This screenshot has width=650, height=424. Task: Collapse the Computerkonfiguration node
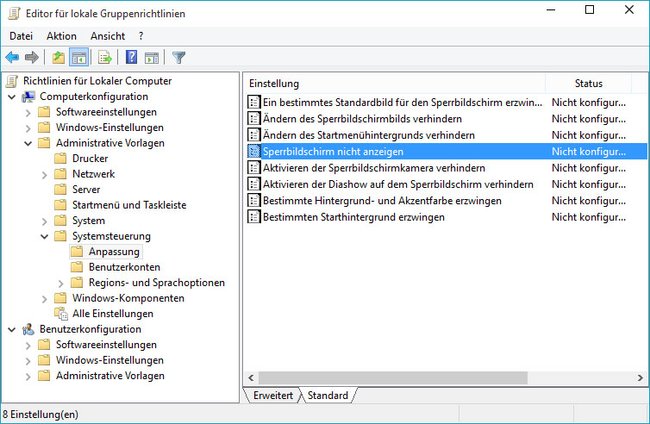click(x=12, y=97)
